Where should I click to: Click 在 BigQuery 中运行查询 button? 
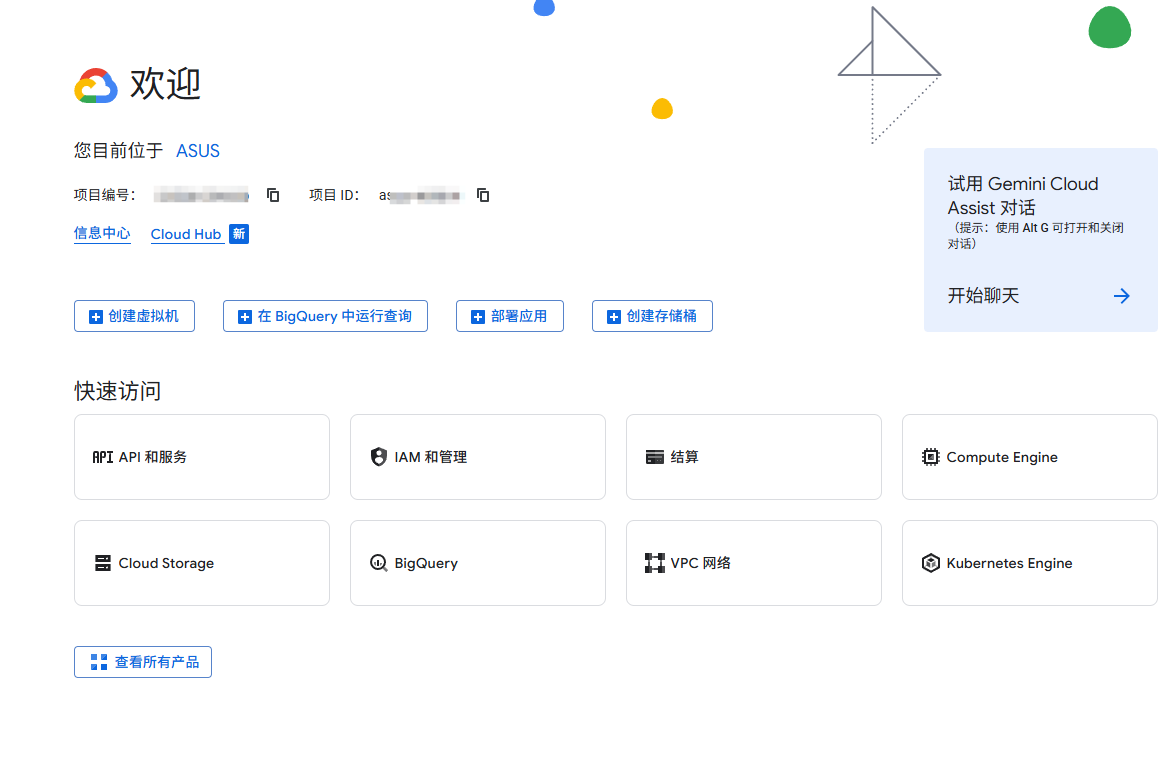click(x=325, y=316)
